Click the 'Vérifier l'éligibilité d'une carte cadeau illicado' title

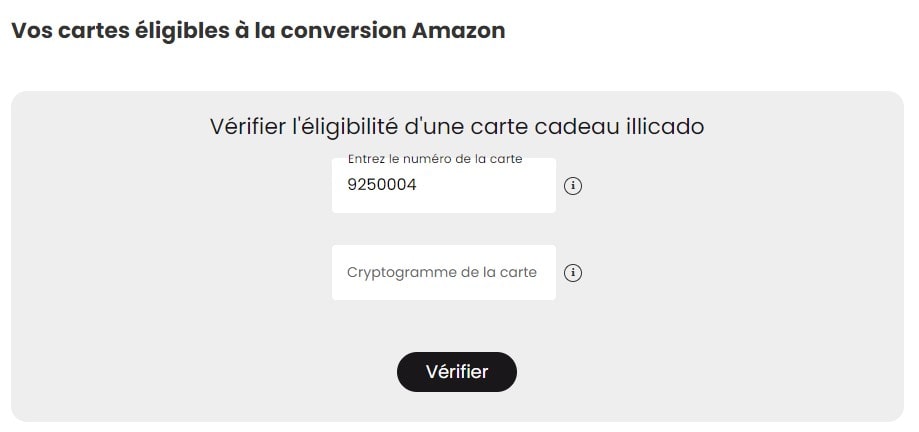pos(457,127)
